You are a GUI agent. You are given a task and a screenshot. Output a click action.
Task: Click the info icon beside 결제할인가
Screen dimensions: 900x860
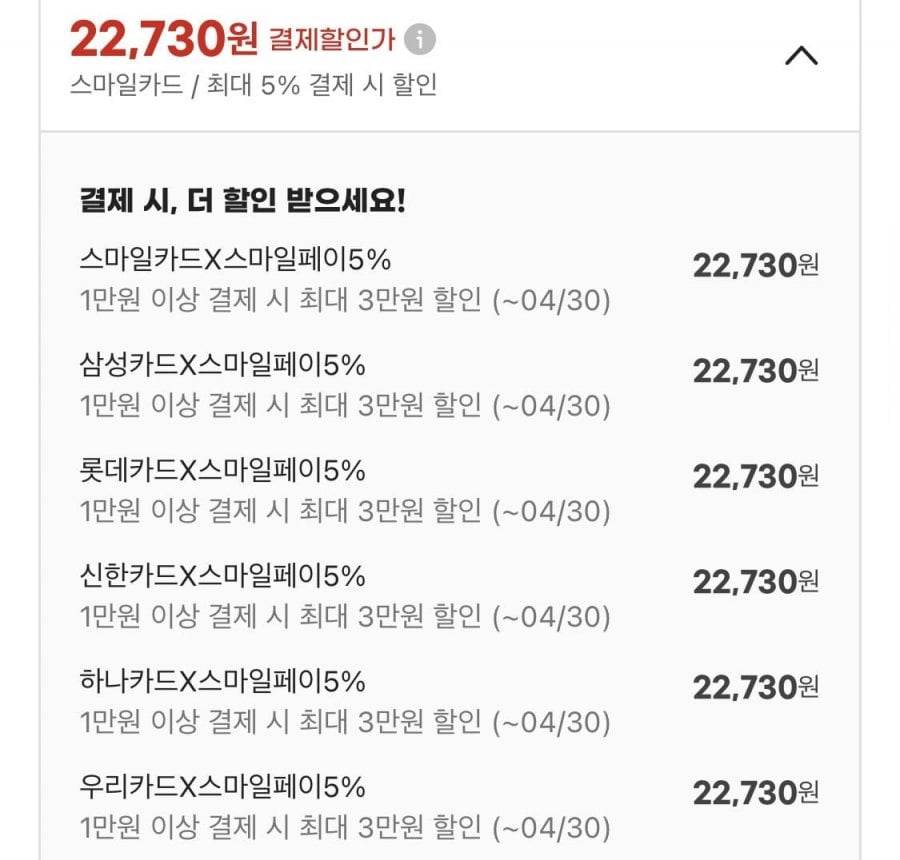click(421, 40)
